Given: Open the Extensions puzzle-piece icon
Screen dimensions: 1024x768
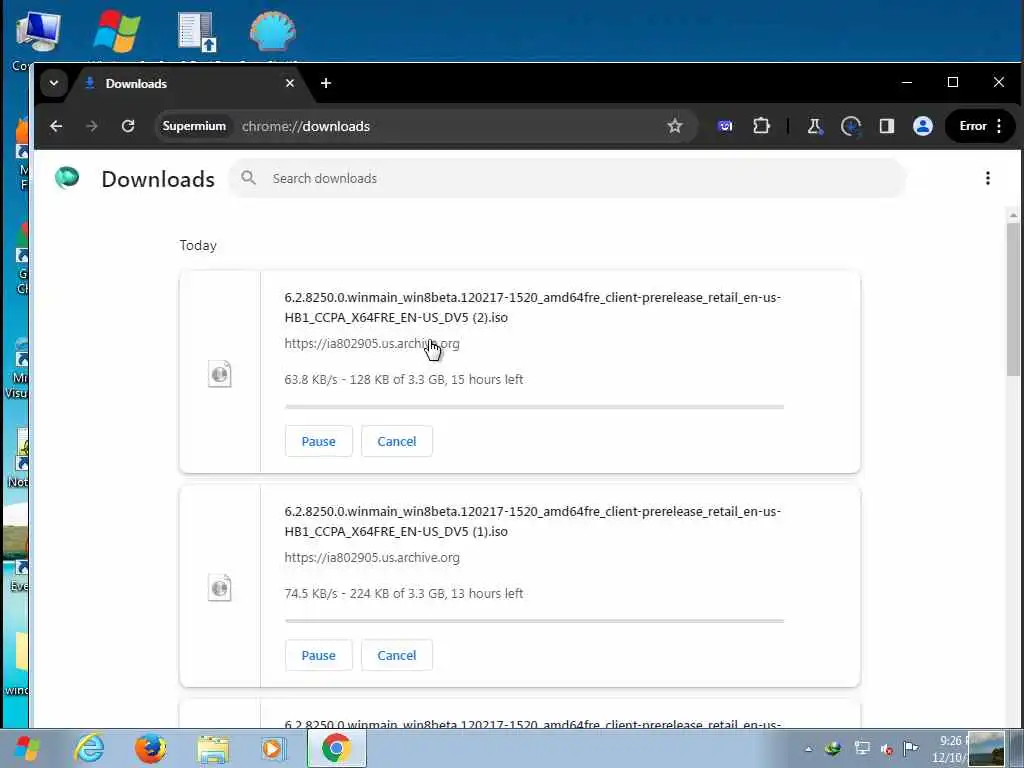Looking at the screenshot, I should pos(761,126).
